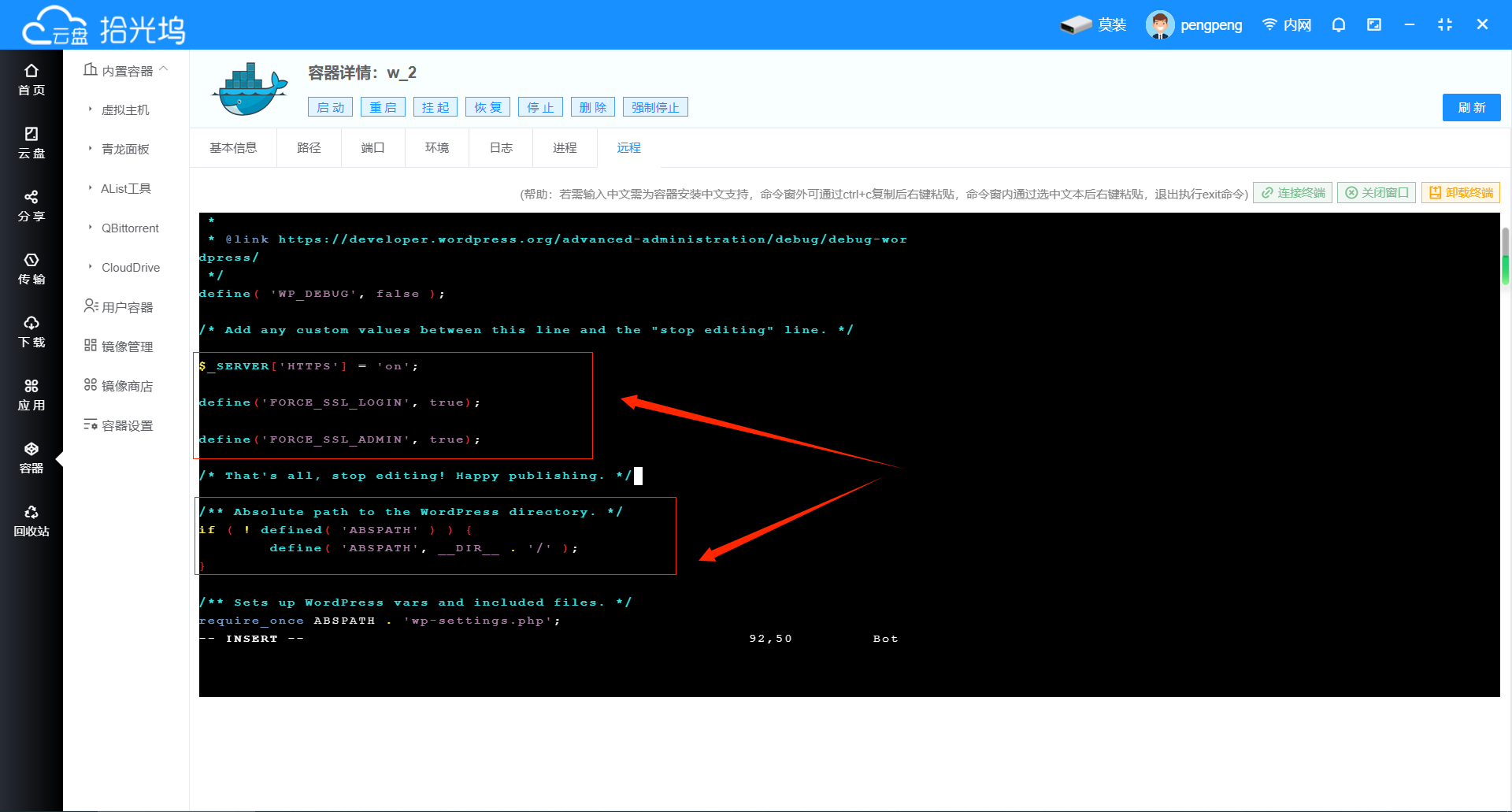1512x812 pixels.
Task: Open 镜像商店 in the side menu
Action: (119, 385)
